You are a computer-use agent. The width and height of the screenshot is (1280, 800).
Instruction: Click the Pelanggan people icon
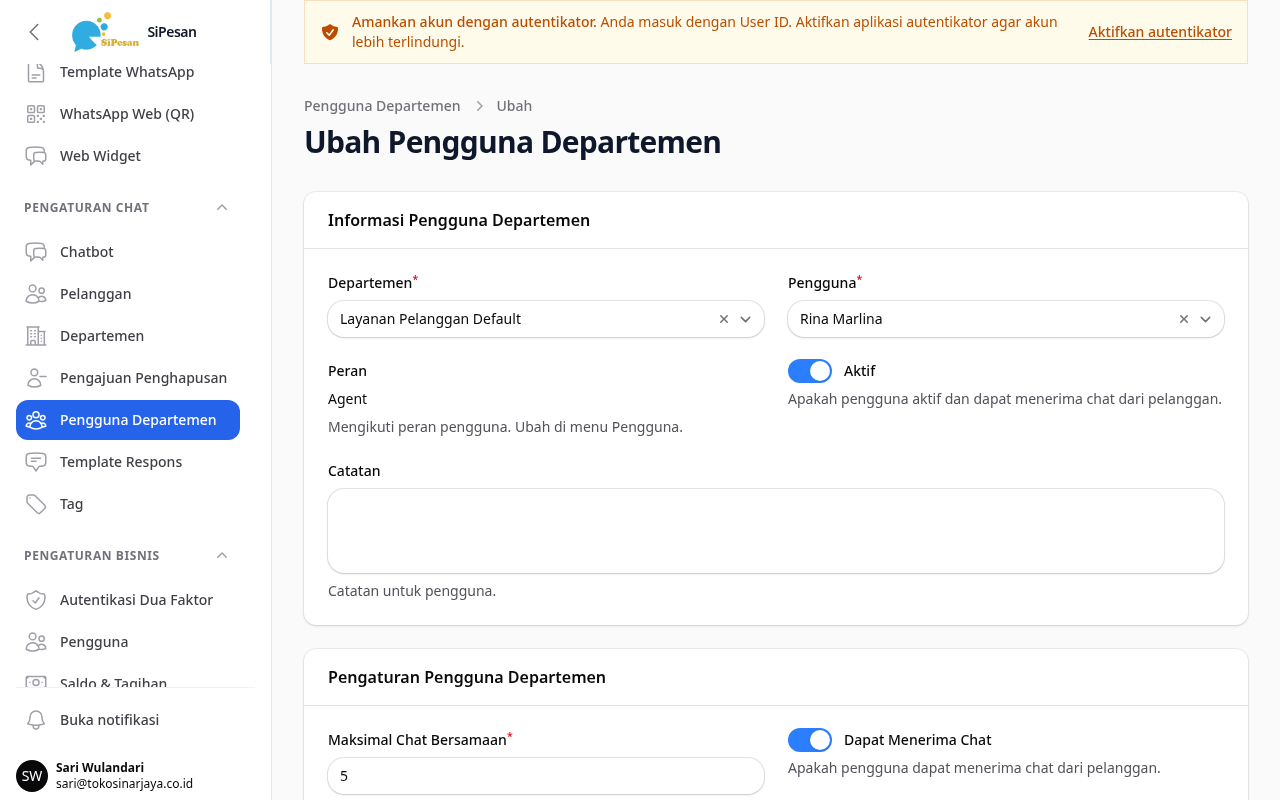pyautogui.click(x=36, y=294)
